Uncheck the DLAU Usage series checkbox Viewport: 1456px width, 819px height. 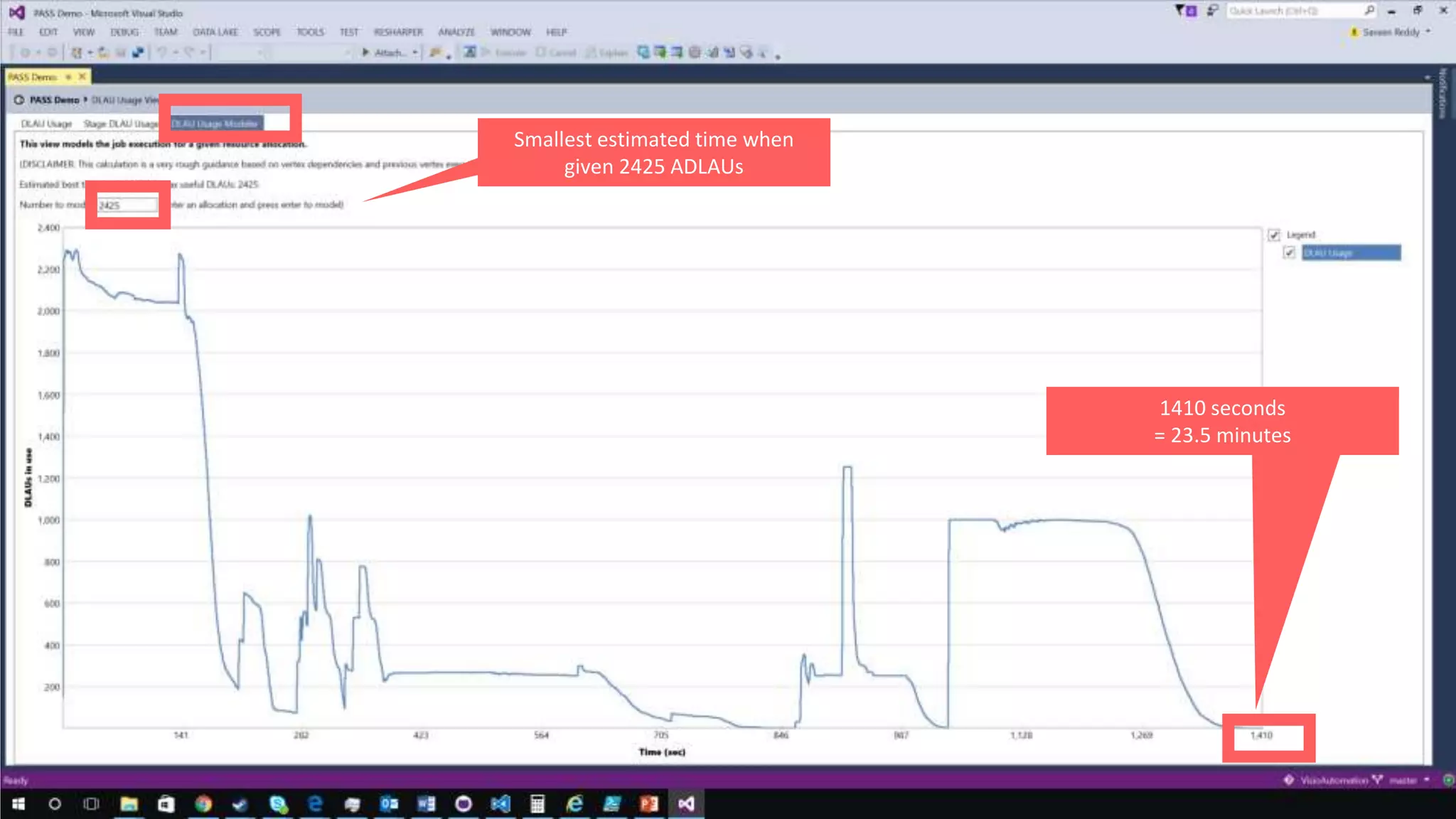tap(1289, 252)
